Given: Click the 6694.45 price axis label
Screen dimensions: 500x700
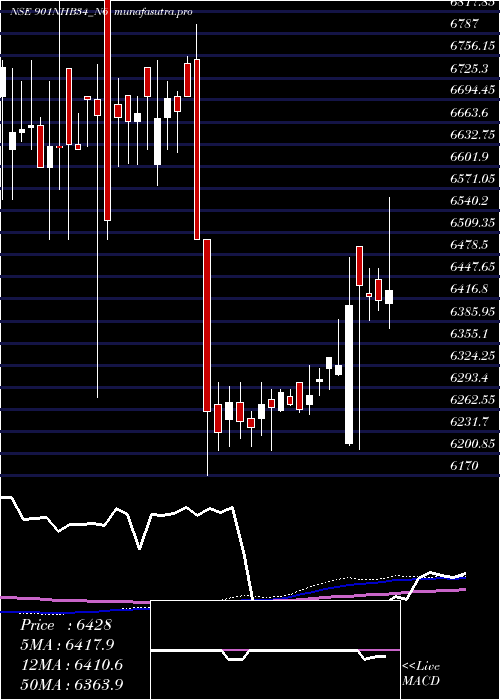Looking at the screenshot, I should click(x=472, y=90).
